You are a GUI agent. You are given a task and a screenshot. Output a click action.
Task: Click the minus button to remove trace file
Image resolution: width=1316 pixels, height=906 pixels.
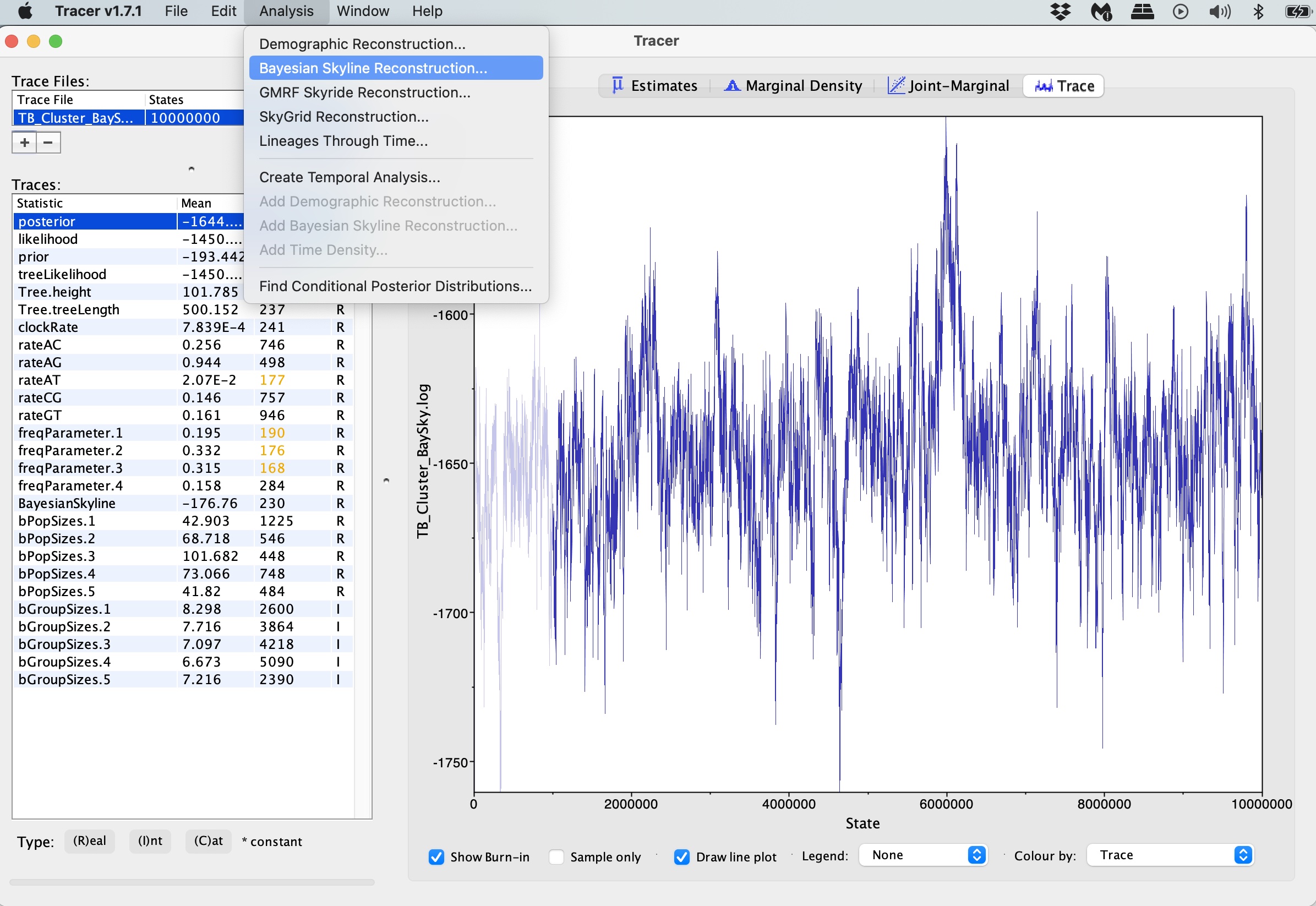pos(48,143)
